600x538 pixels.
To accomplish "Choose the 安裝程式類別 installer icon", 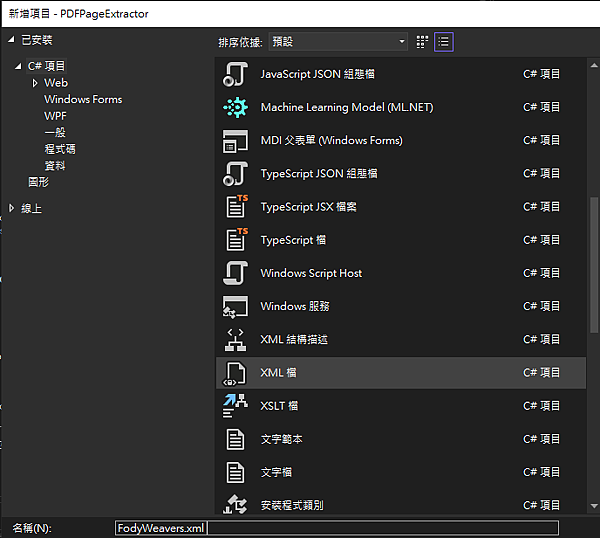I will click(235, 505).
